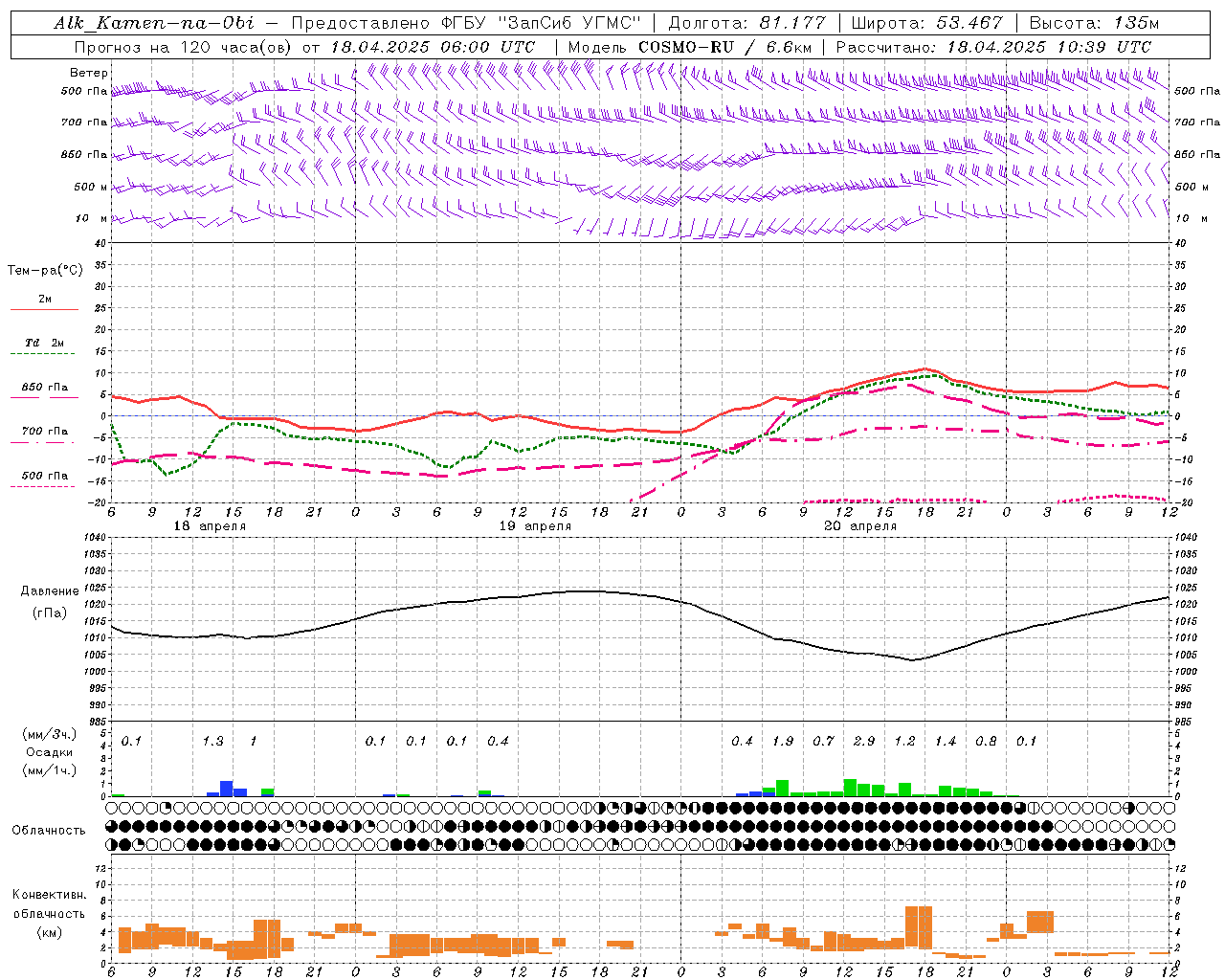Click the 'Высота: 135м' elevation text
The image size is (1225, 980).
(1094, 23)
